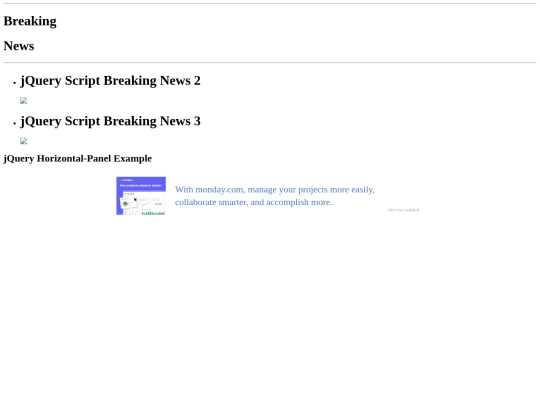Click broken image under Breaking News 3
The image size is (540, 405).
point(23,141)
